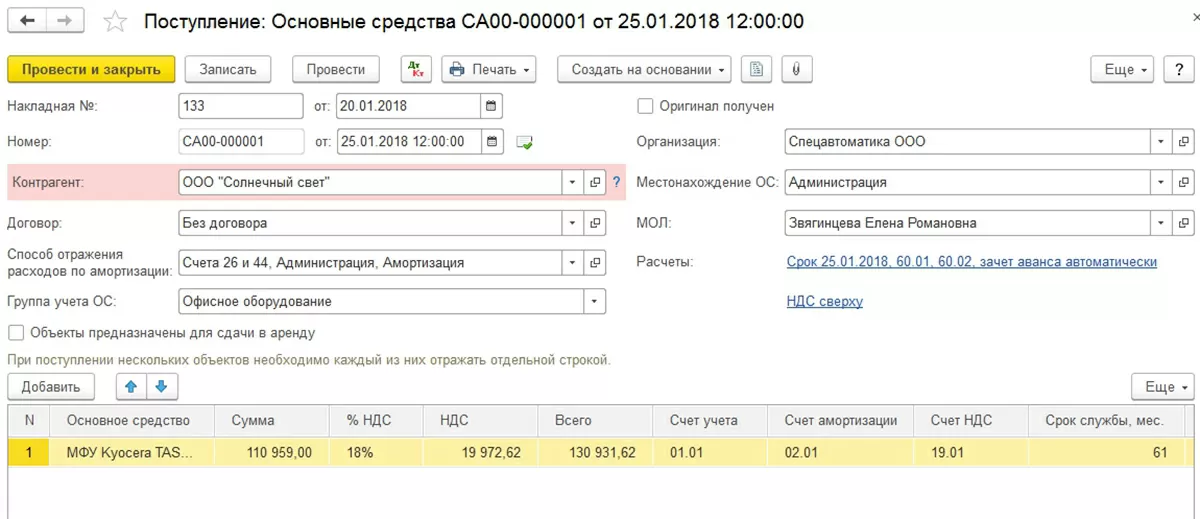Open the Способ отражения расходов item icon

(595, 263)
